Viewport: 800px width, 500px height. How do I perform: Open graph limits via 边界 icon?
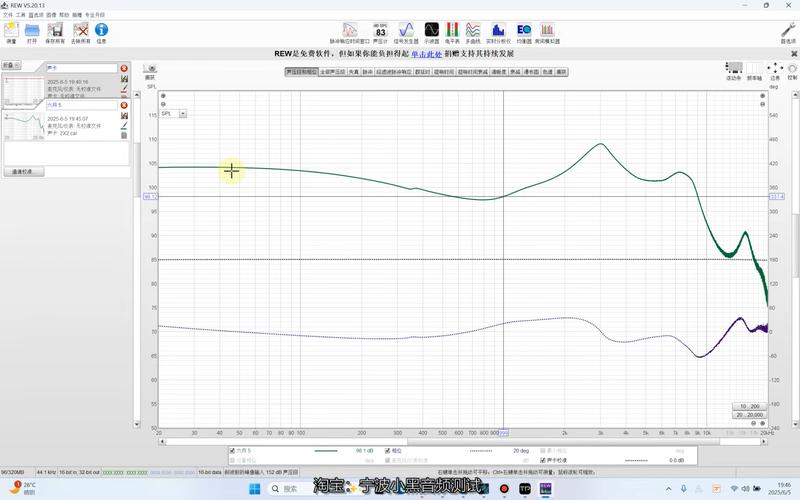point(775,71)
